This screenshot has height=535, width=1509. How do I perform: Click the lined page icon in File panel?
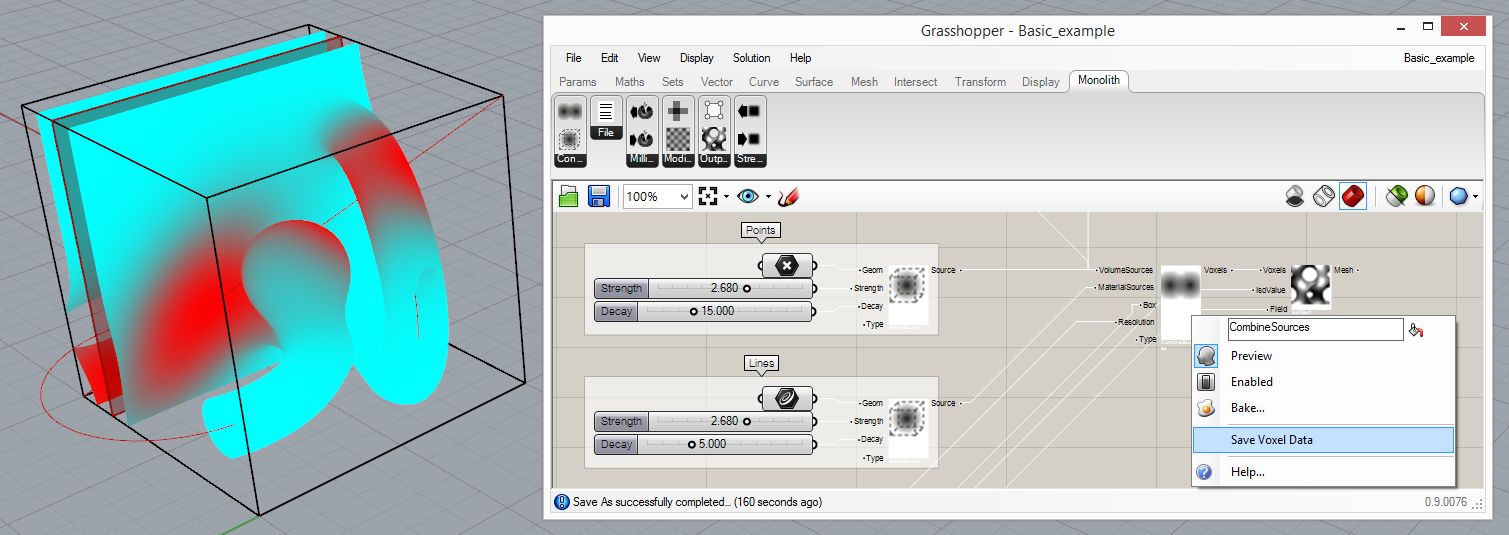pyautogui.click(x=606, y=111)
